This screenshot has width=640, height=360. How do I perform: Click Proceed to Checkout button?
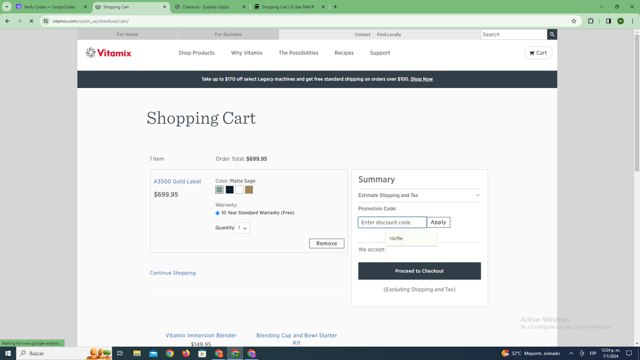click(419, 271)
